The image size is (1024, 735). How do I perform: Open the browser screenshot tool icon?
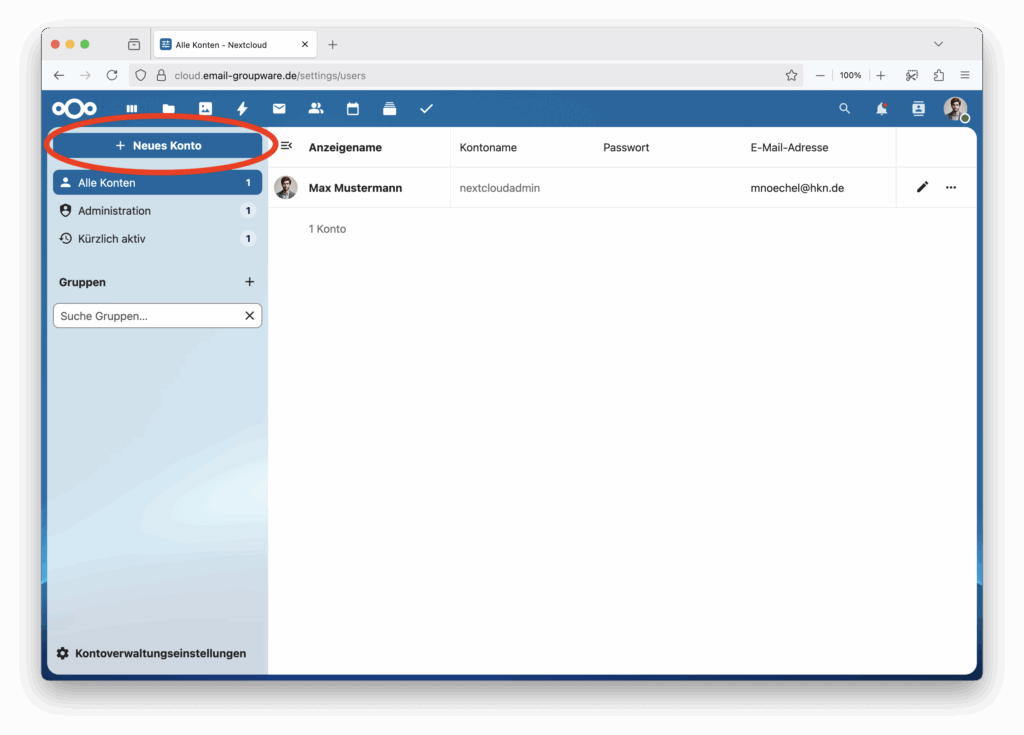[912, 75]
